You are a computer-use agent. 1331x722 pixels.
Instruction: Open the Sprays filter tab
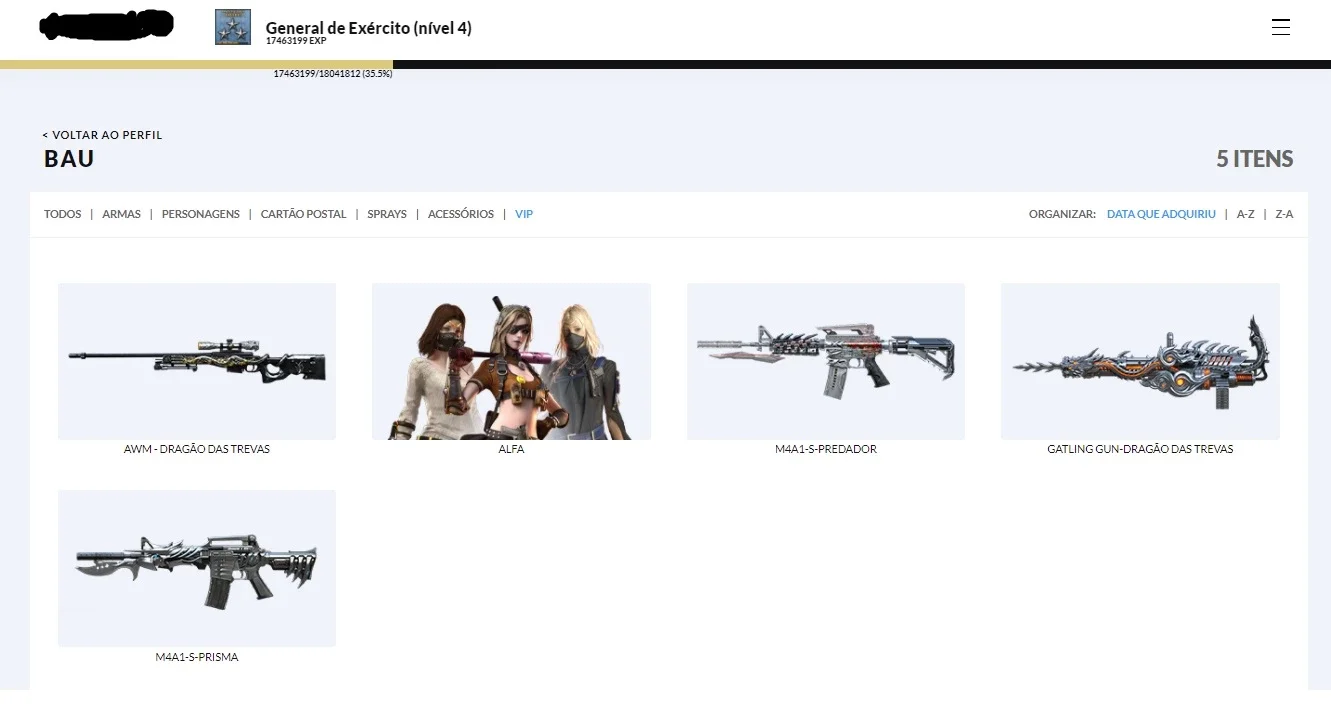click(x=387, y=214)
